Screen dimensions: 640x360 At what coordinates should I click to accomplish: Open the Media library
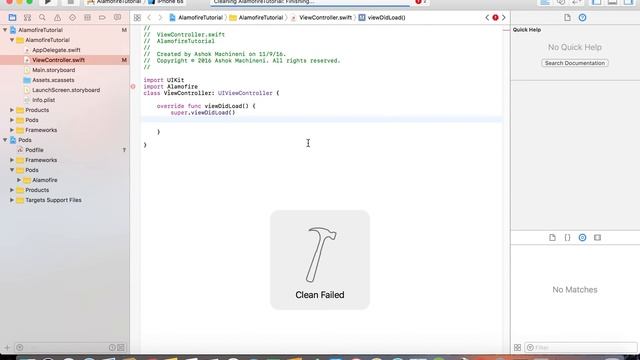(598, 238)
